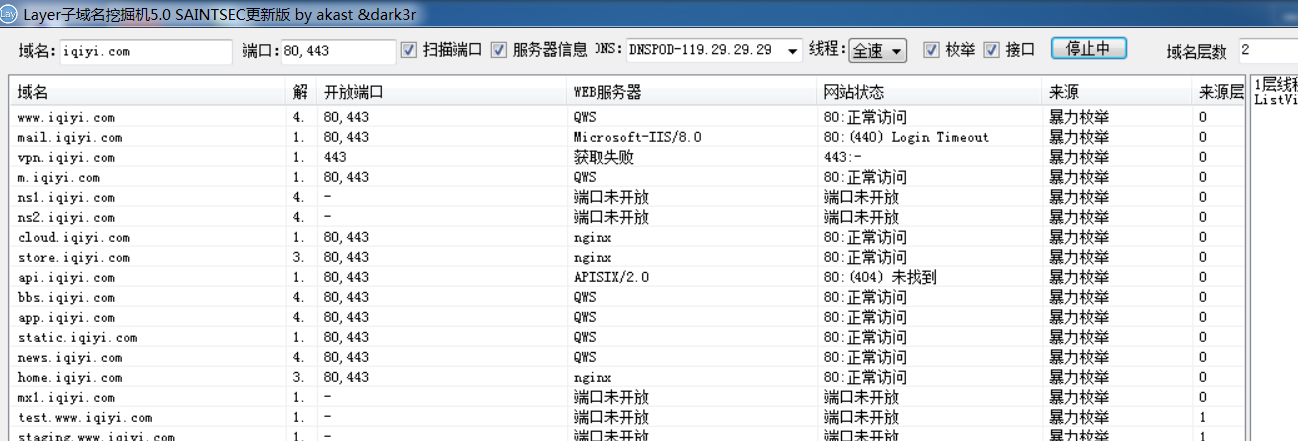
Task: Select the static.iqiyi.com row
Action: point(627,337)
